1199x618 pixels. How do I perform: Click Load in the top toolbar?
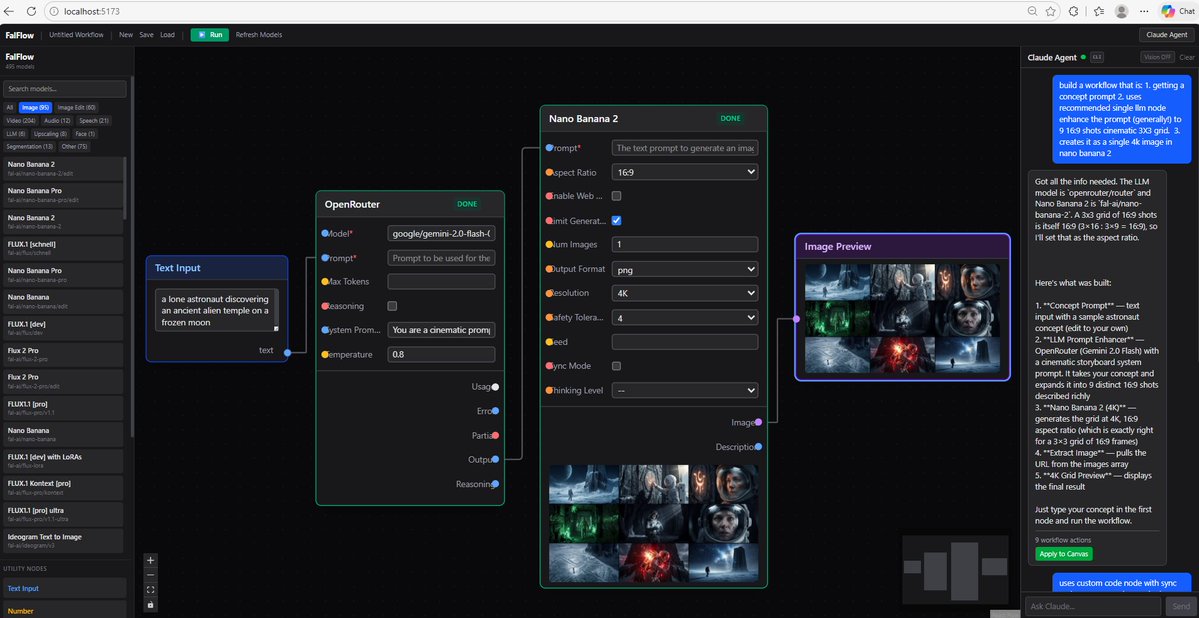tap(167, 34)
